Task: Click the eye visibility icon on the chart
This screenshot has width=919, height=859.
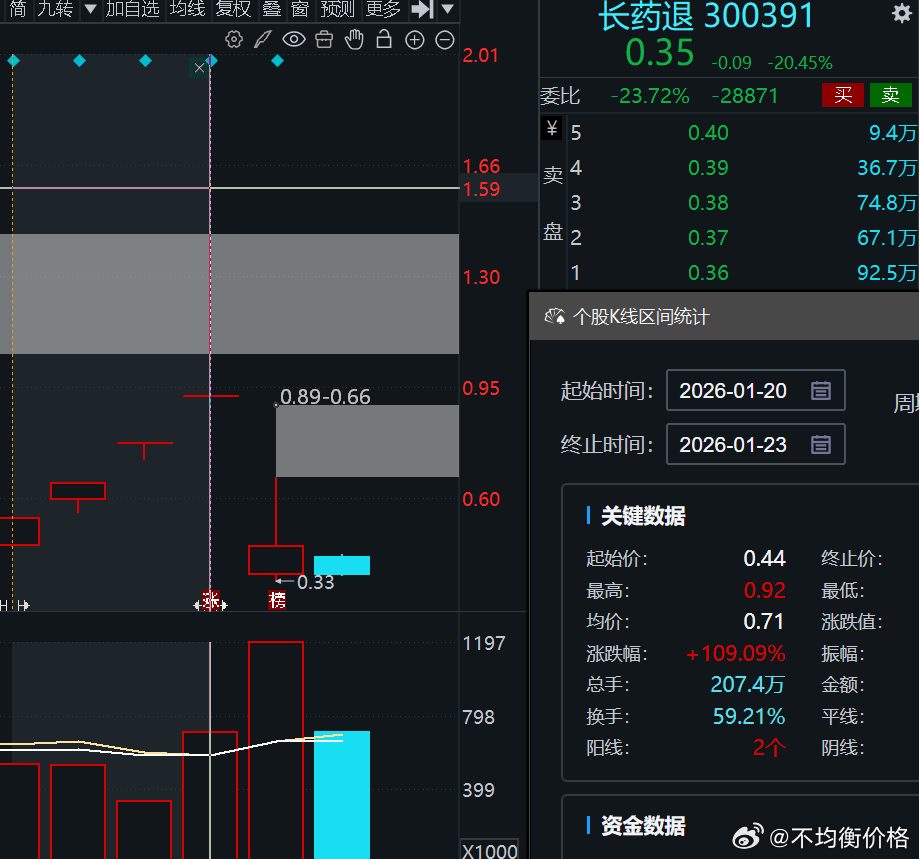Action: 293,40
